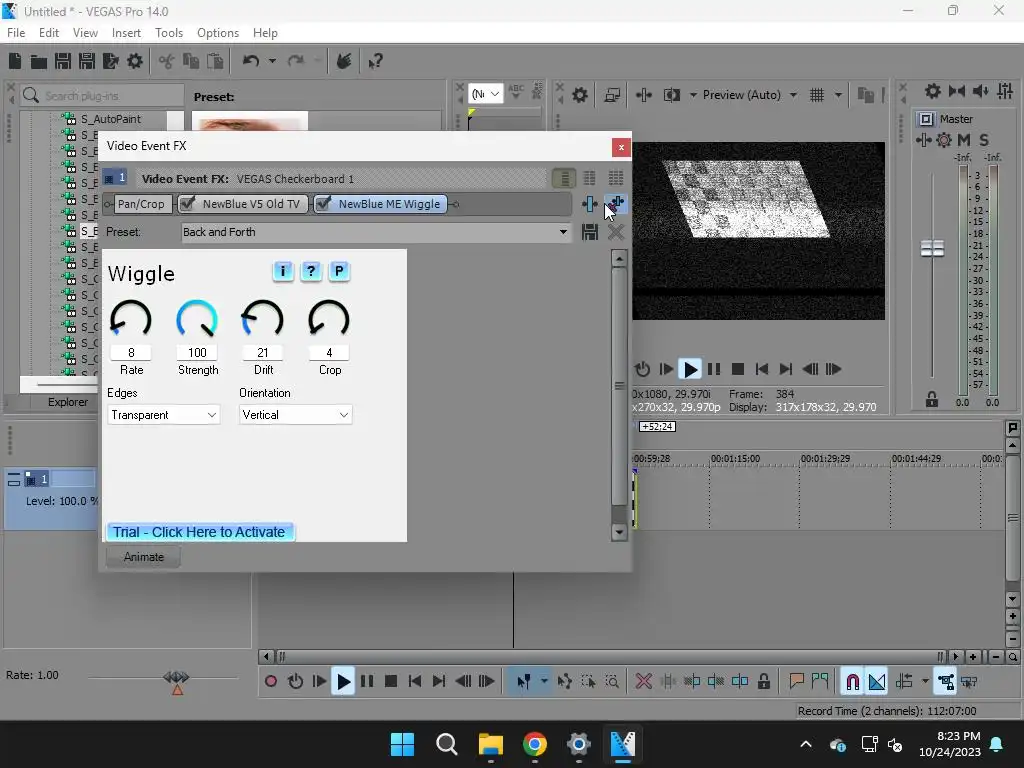Click the Lock event padlock icon
This screenshot has width=1024, height=768.
click(x=763, y=682)
